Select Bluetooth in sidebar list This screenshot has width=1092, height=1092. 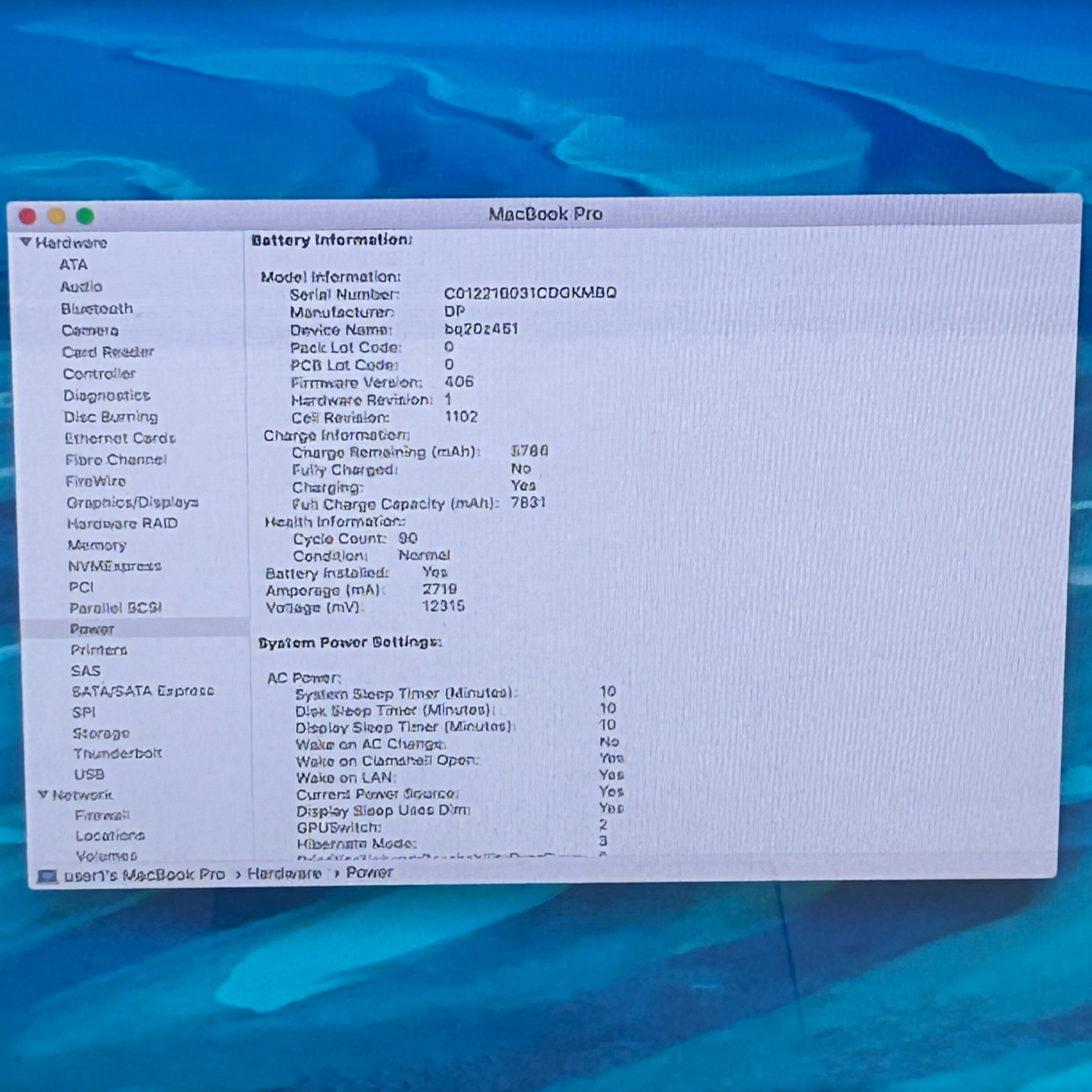(x=97, y=309)
